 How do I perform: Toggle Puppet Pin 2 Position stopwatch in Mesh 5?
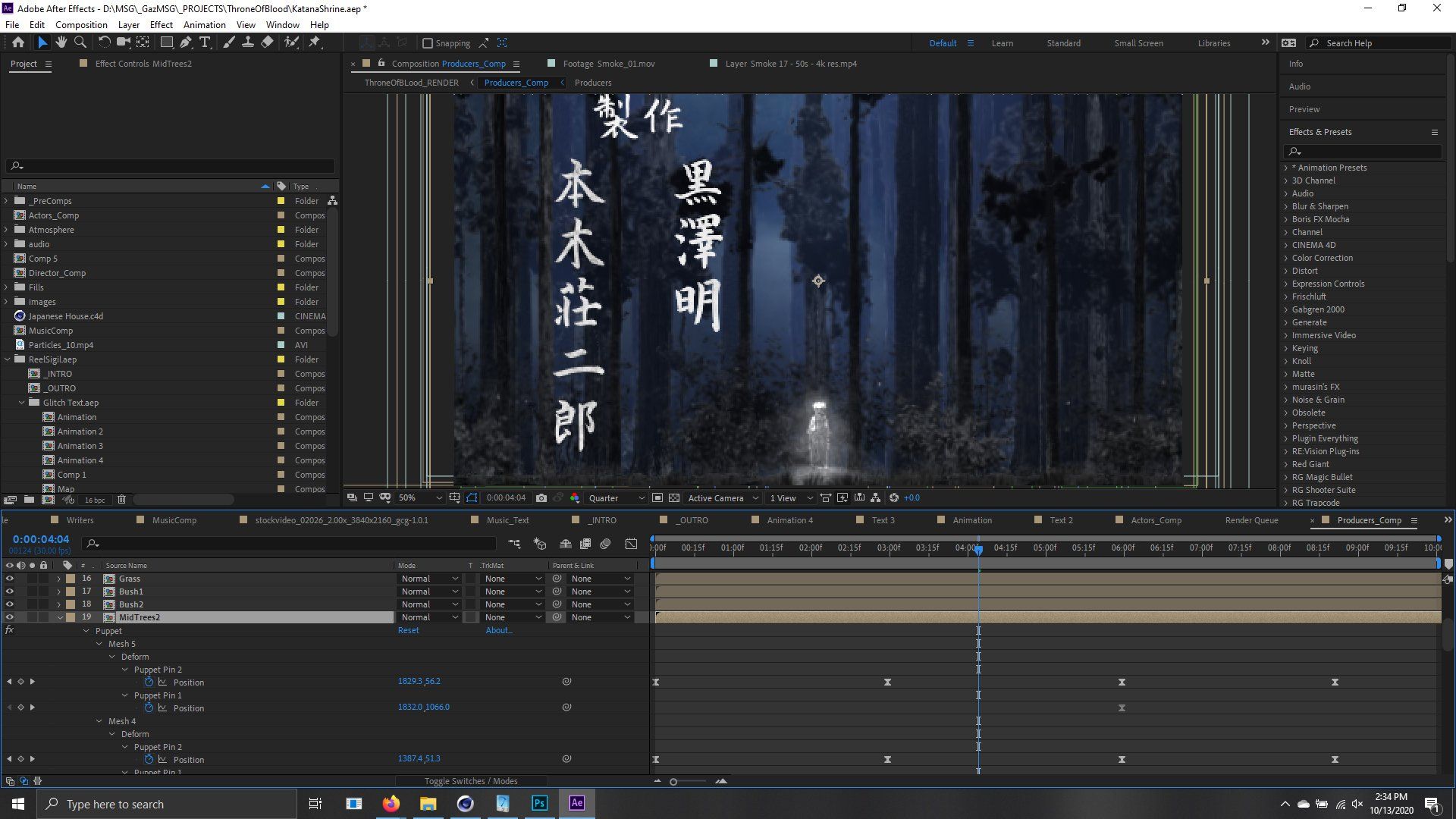pos(149,682)
